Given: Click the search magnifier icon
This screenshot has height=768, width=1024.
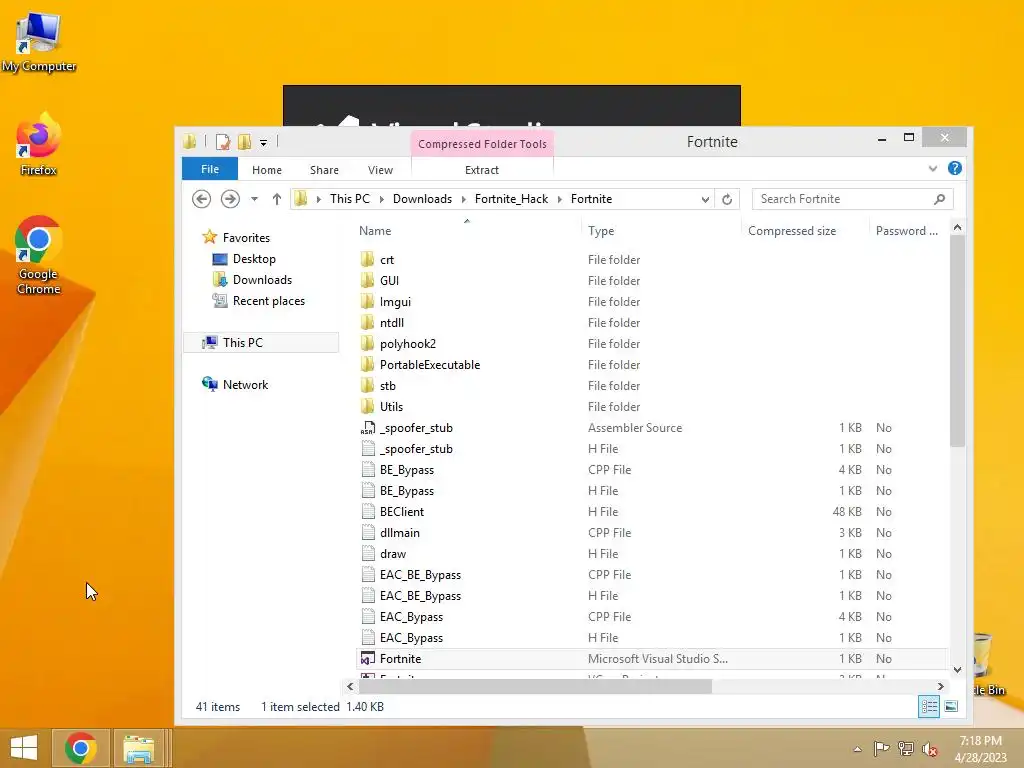Looking at the screenshot, I should (939, 199).
